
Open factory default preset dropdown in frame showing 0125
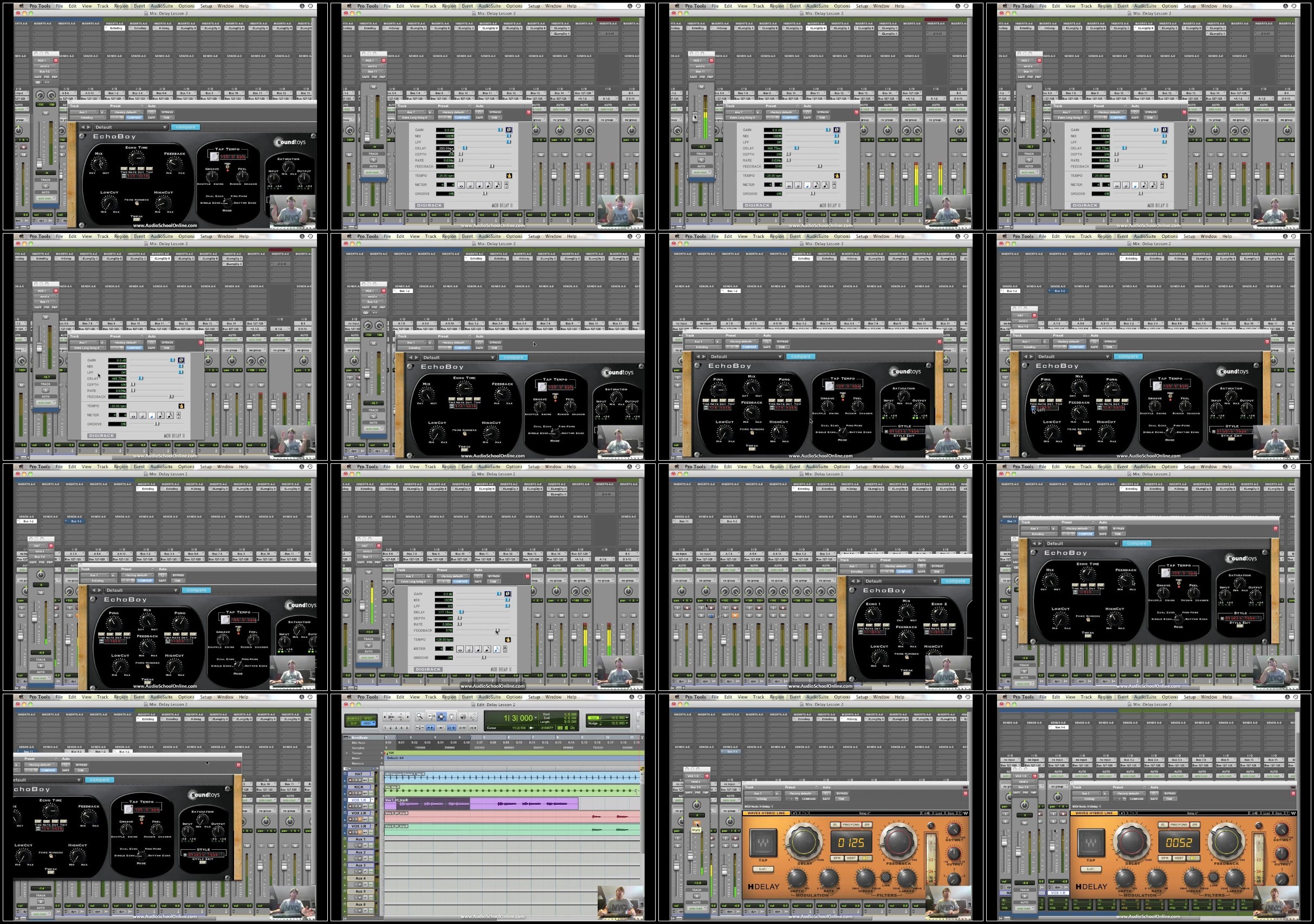pyautogui.click(x=802, y=793)
